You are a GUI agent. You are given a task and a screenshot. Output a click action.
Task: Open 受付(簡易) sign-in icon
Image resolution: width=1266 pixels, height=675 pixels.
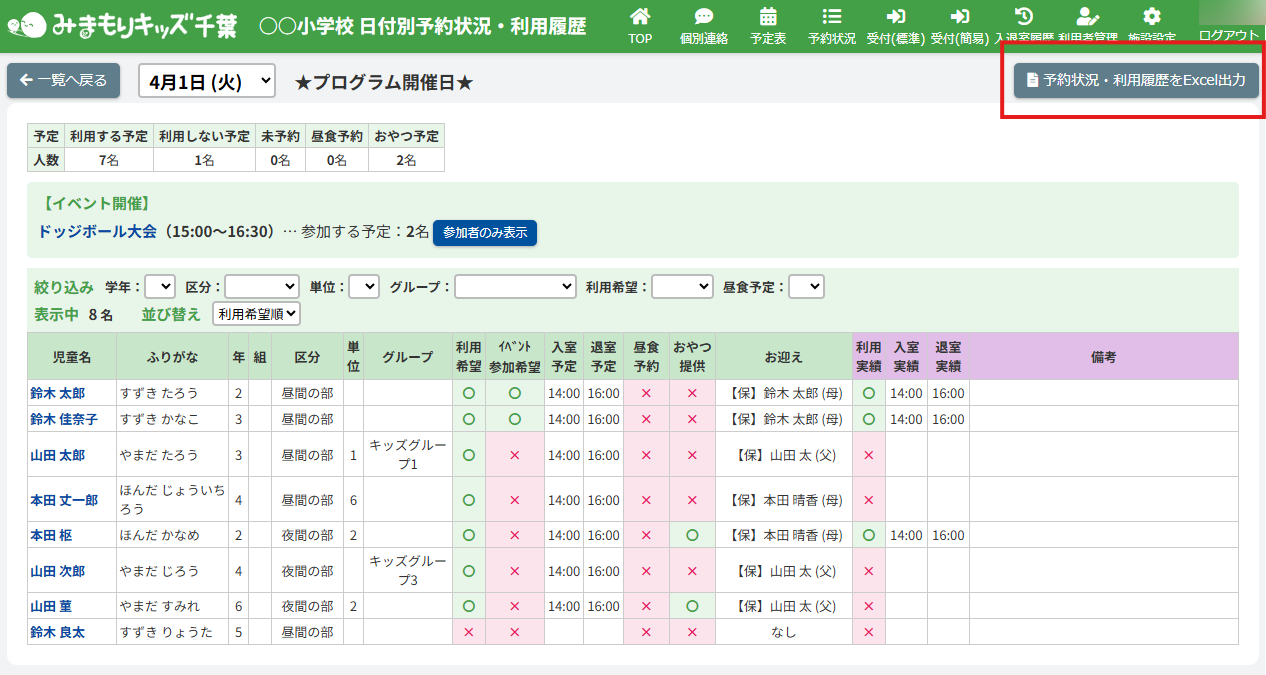pyautogui.click(x=960, y=17)
